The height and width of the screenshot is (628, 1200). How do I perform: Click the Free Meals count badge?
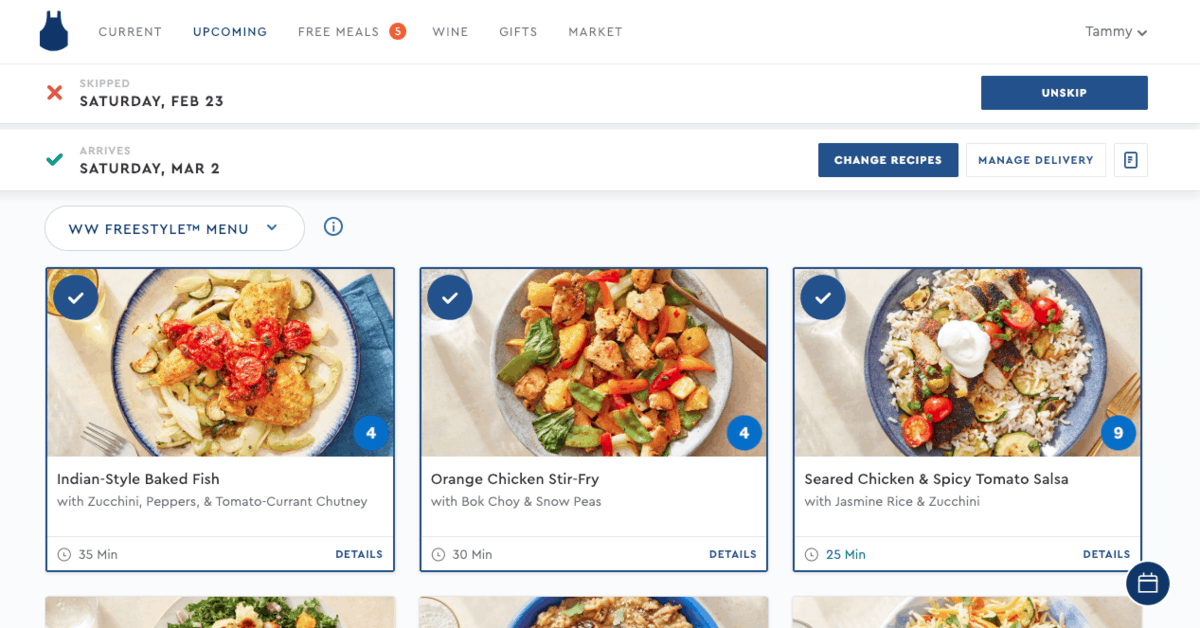click(x=397, y=32)
